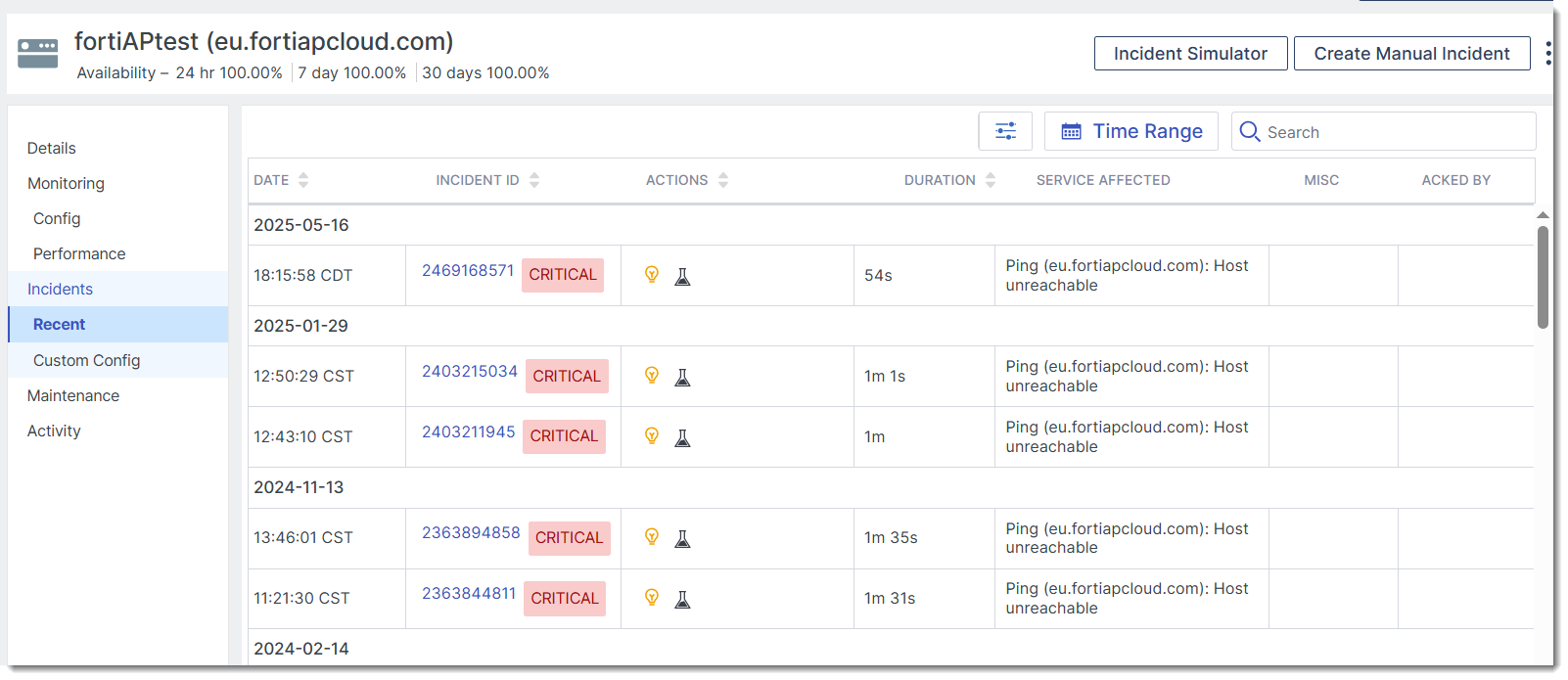
Task: Open the filter settings sliders icon
Action: 1005,131
